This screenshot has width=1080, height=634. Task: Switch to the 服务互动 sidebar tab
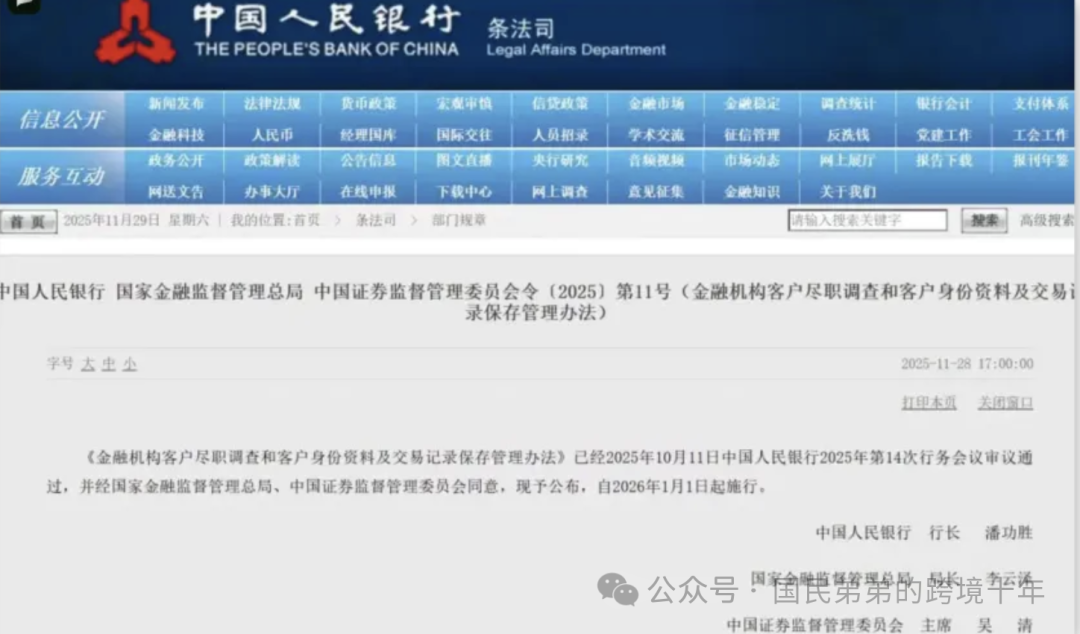coord(62,175)
